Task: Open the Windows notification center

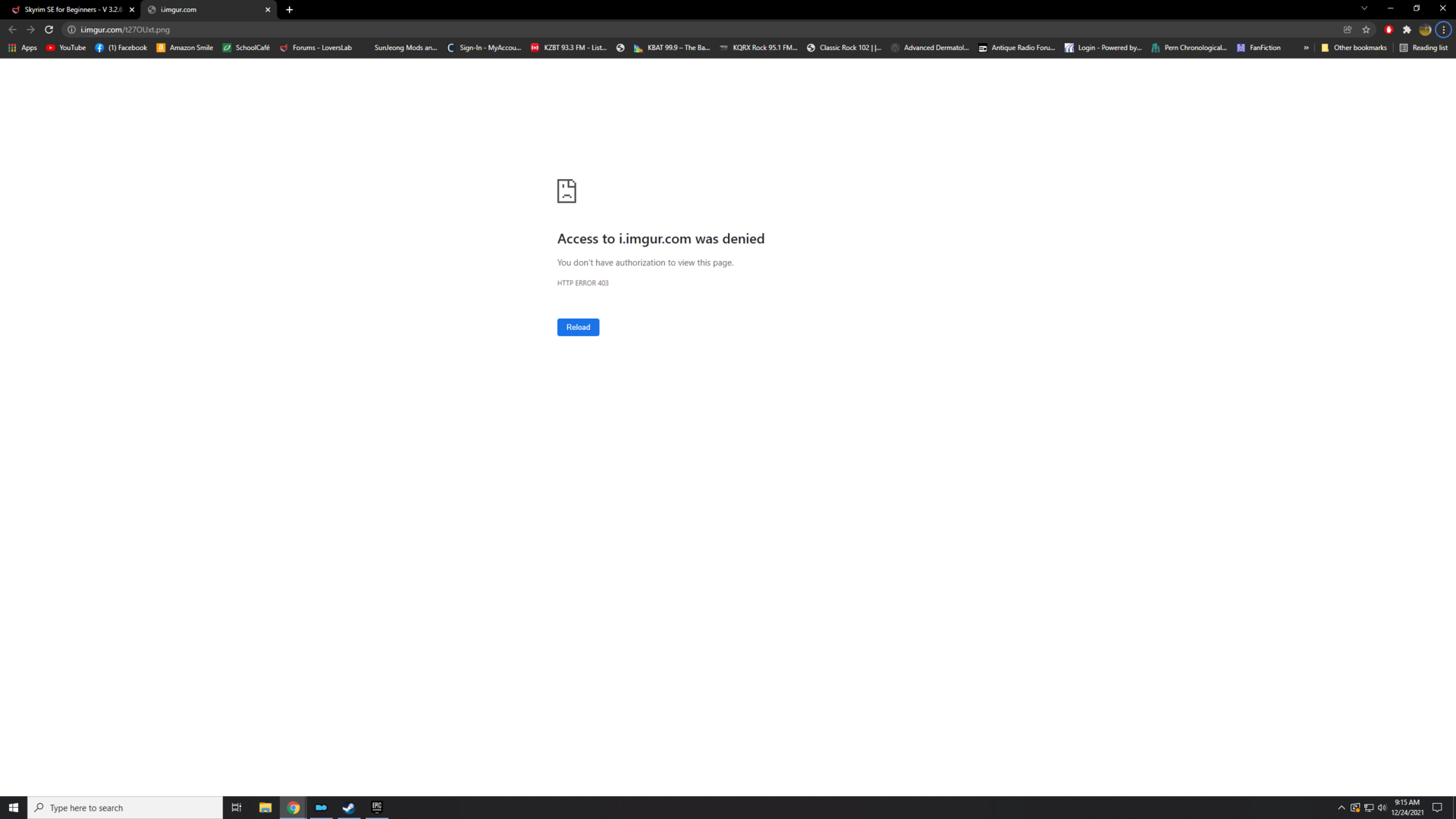Action: [1437, 808]
